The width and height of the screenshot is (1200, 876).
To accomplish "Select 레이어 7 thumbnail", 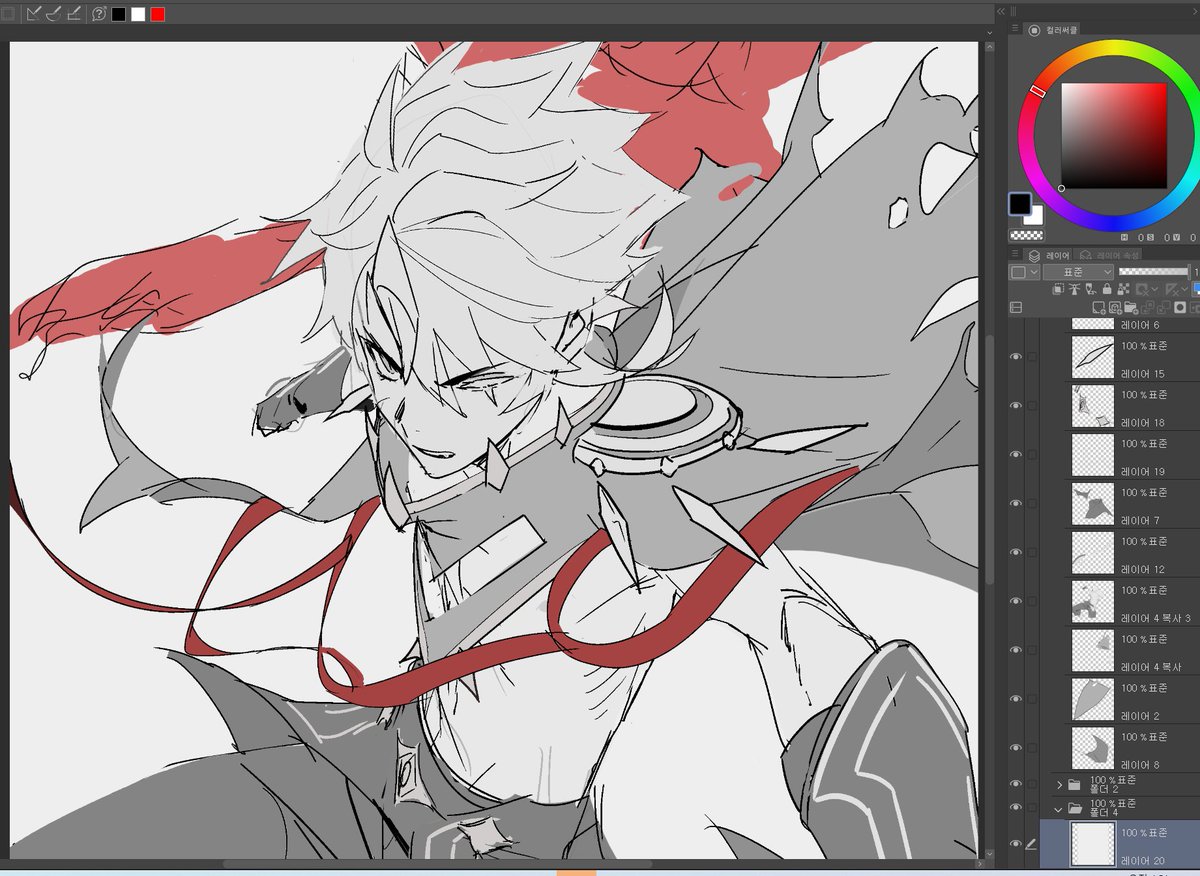I will (1093, 504).
